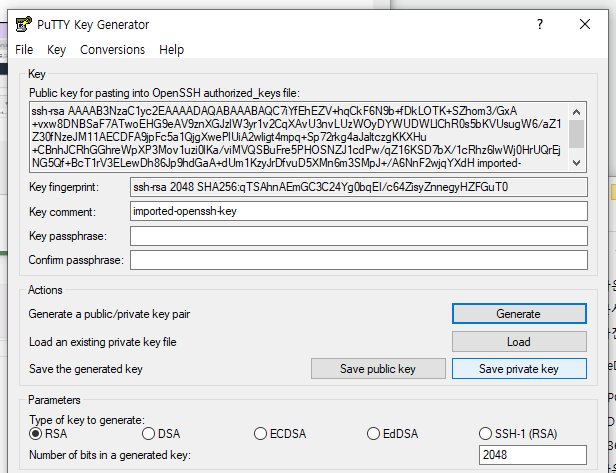This screenshot has width=616, height=473.
Task: Open the Help menu
Action: coord(171,50)
